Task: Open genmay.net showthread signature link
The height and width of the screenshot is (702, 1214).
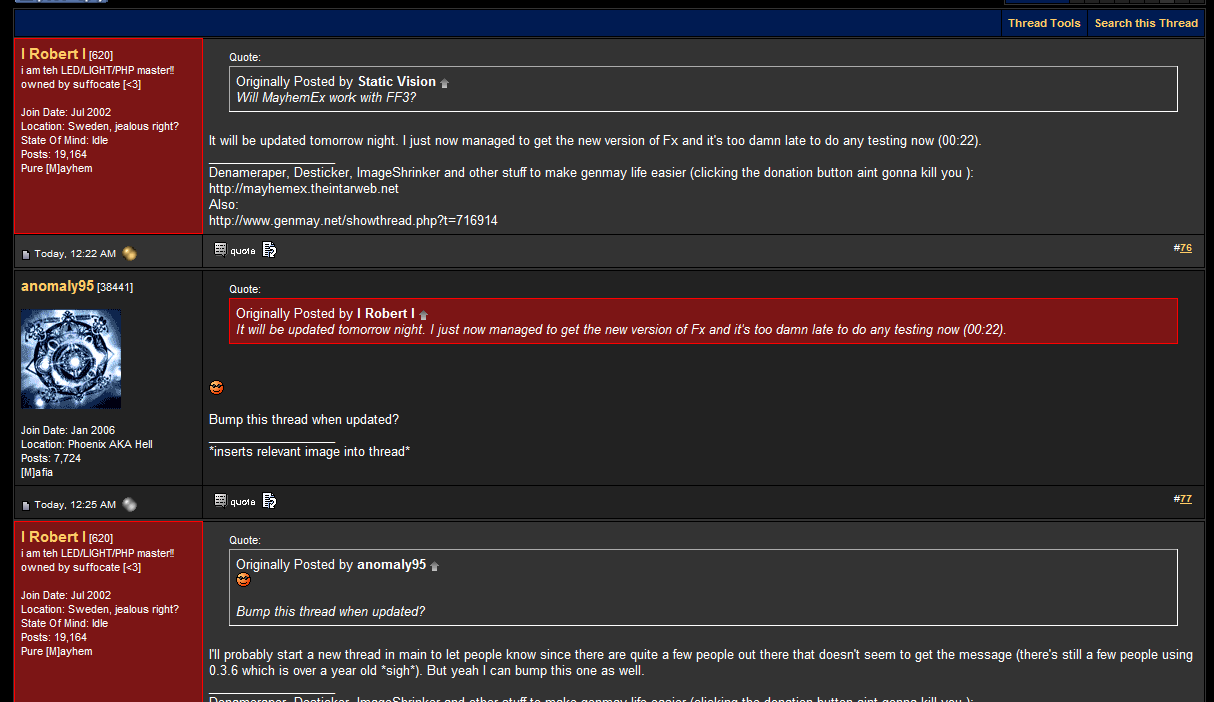Action: coord(353,220)
